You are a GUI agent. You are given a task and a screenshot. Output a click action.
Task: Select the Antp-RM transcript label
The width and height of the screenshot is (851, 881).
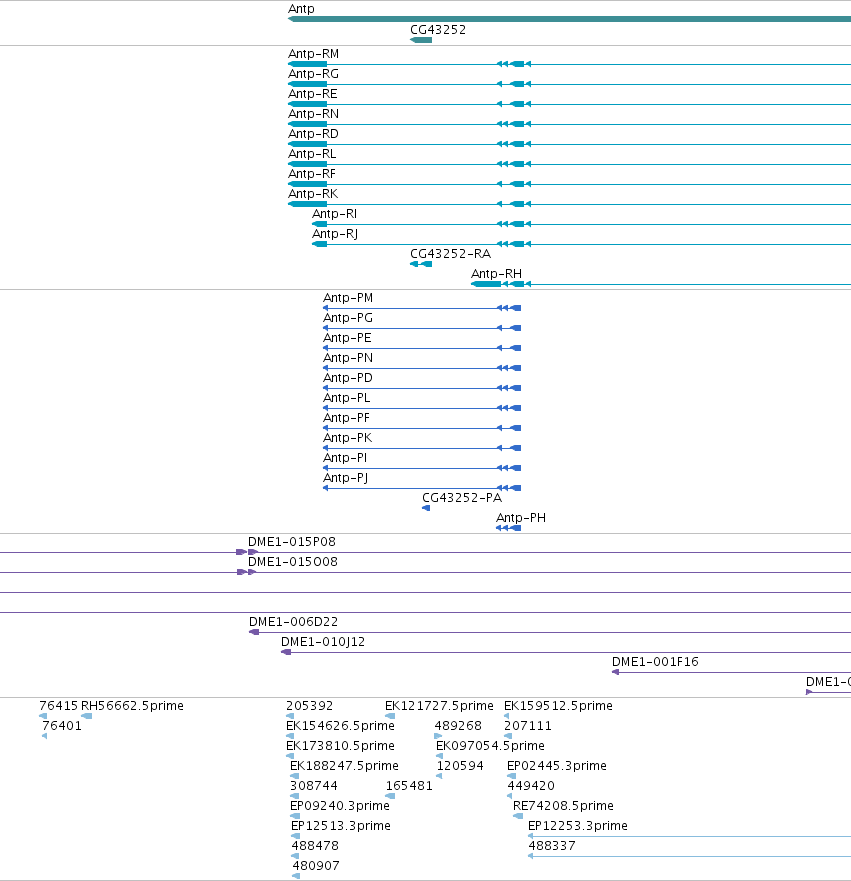pos(313,54)
